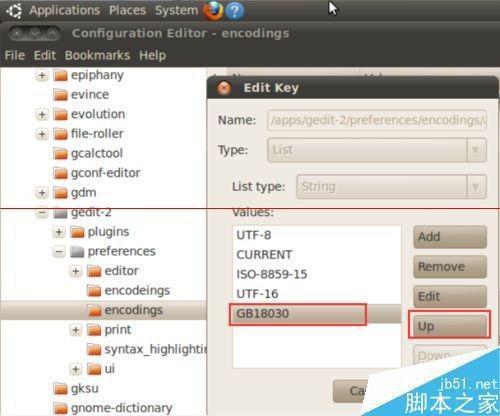Image resolution: width=500 pixels, height=416 pixels.
Task: Click the ui folder icon
Action: coord(94,369)
